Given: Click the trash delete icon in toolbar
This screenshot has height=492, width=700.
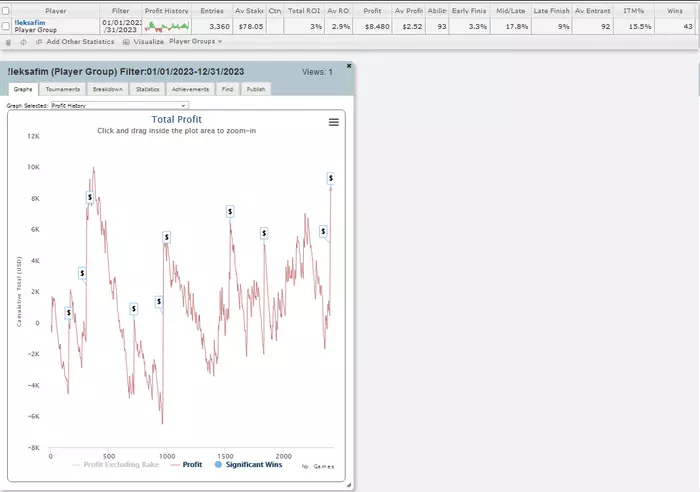Looking at the screenshot, I should 8,42.
